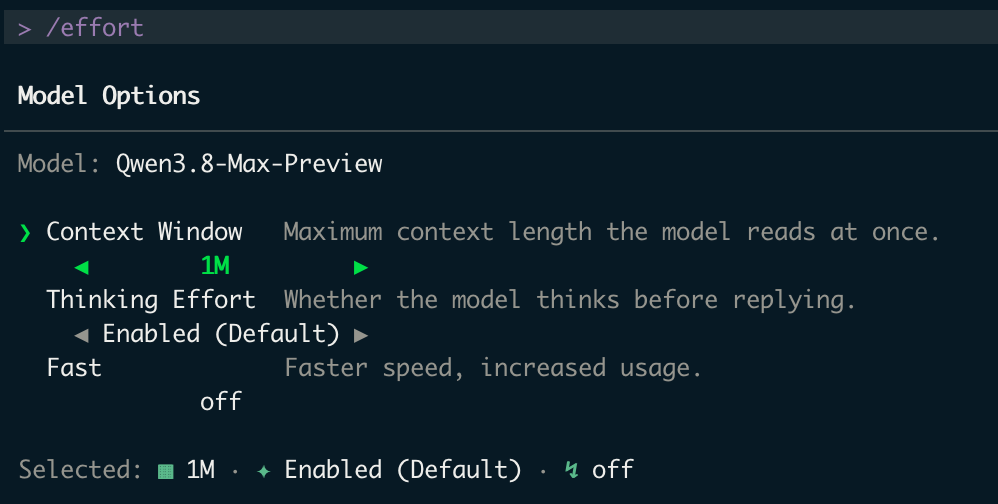
Task: Click the green grid icon in Selected summary
Action: coord(165,471)
